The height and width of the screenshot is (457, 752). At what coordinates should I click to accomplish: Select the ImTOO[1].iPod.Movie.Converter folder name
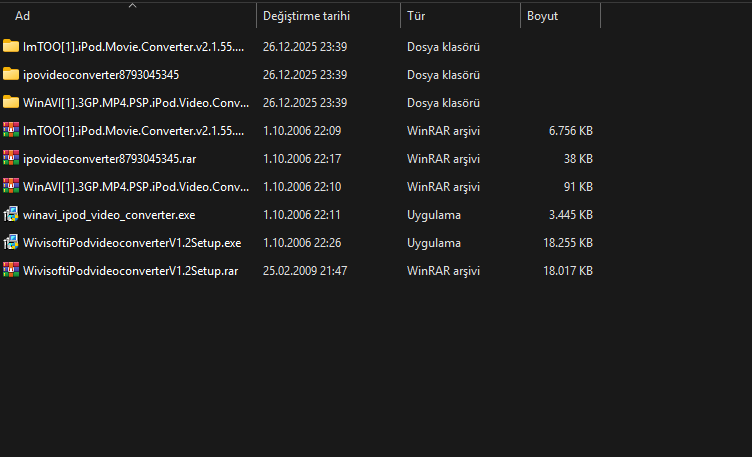click(133, 47)
